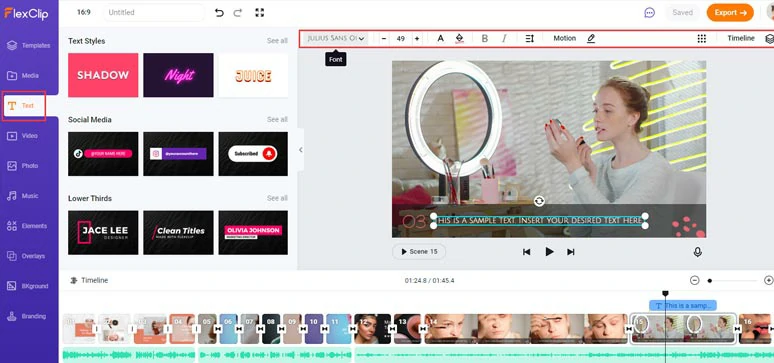Screen dimensions: 774x363
Task: Click the undo arrow icon
Action: tap(219, 13)
